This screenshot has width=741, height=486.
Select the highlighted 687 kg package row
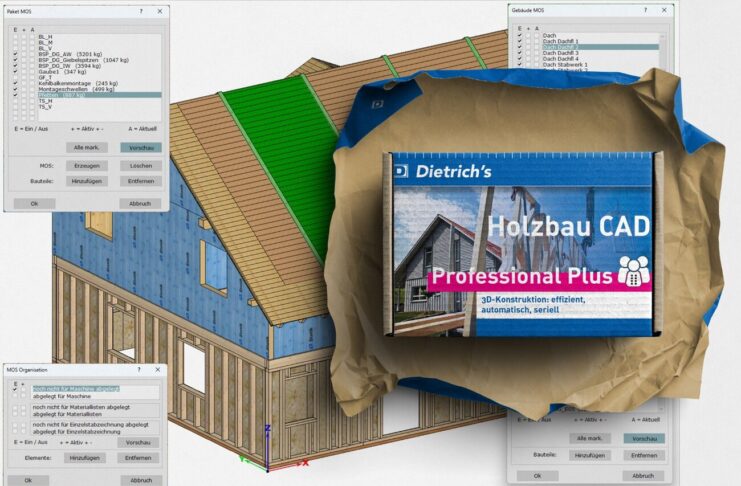click(x=99, y=95)
